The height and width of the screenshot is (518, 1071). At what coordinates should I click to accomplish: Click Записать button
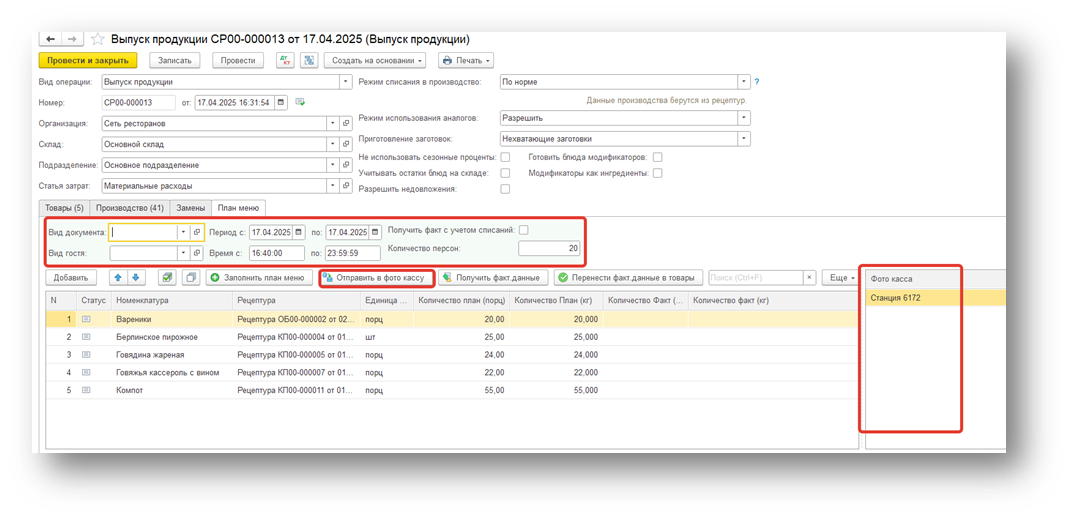point(175,60)
